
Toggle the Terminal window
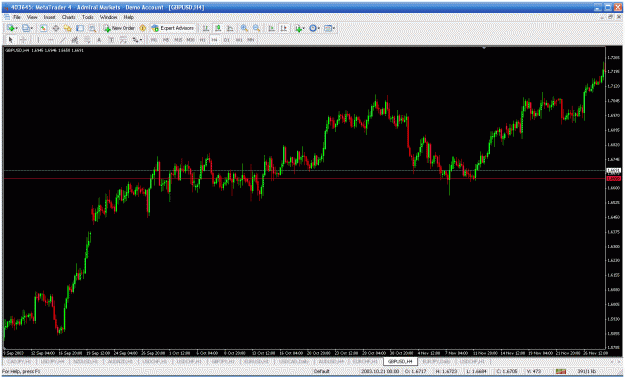point(80,28)
